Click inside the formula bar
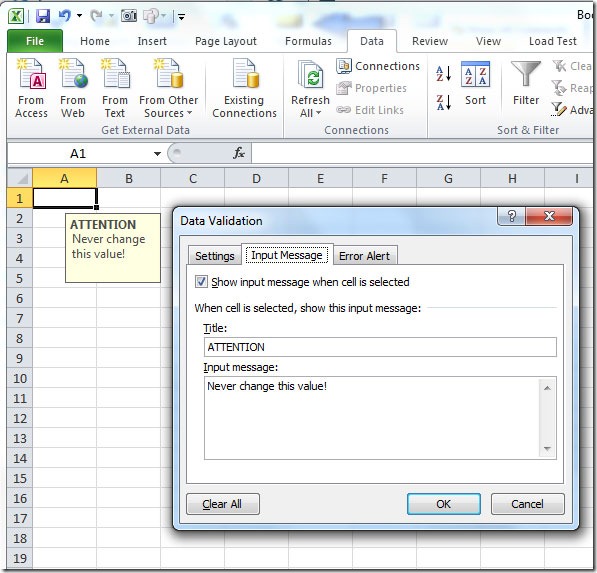This screenshot has width=597, height=573. [422, 153]
